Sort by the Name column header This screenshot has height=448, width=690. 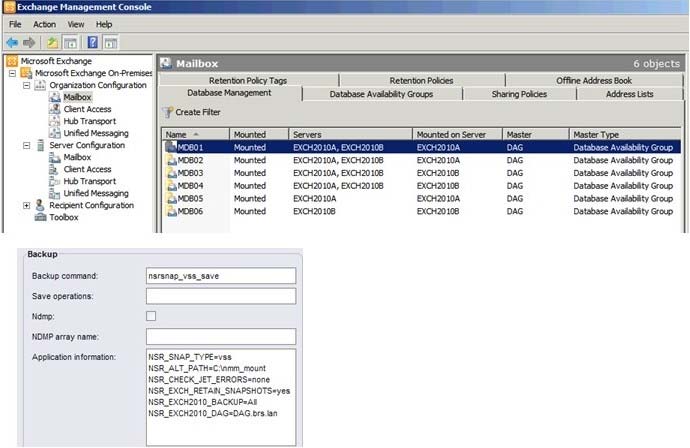(196, 134)
